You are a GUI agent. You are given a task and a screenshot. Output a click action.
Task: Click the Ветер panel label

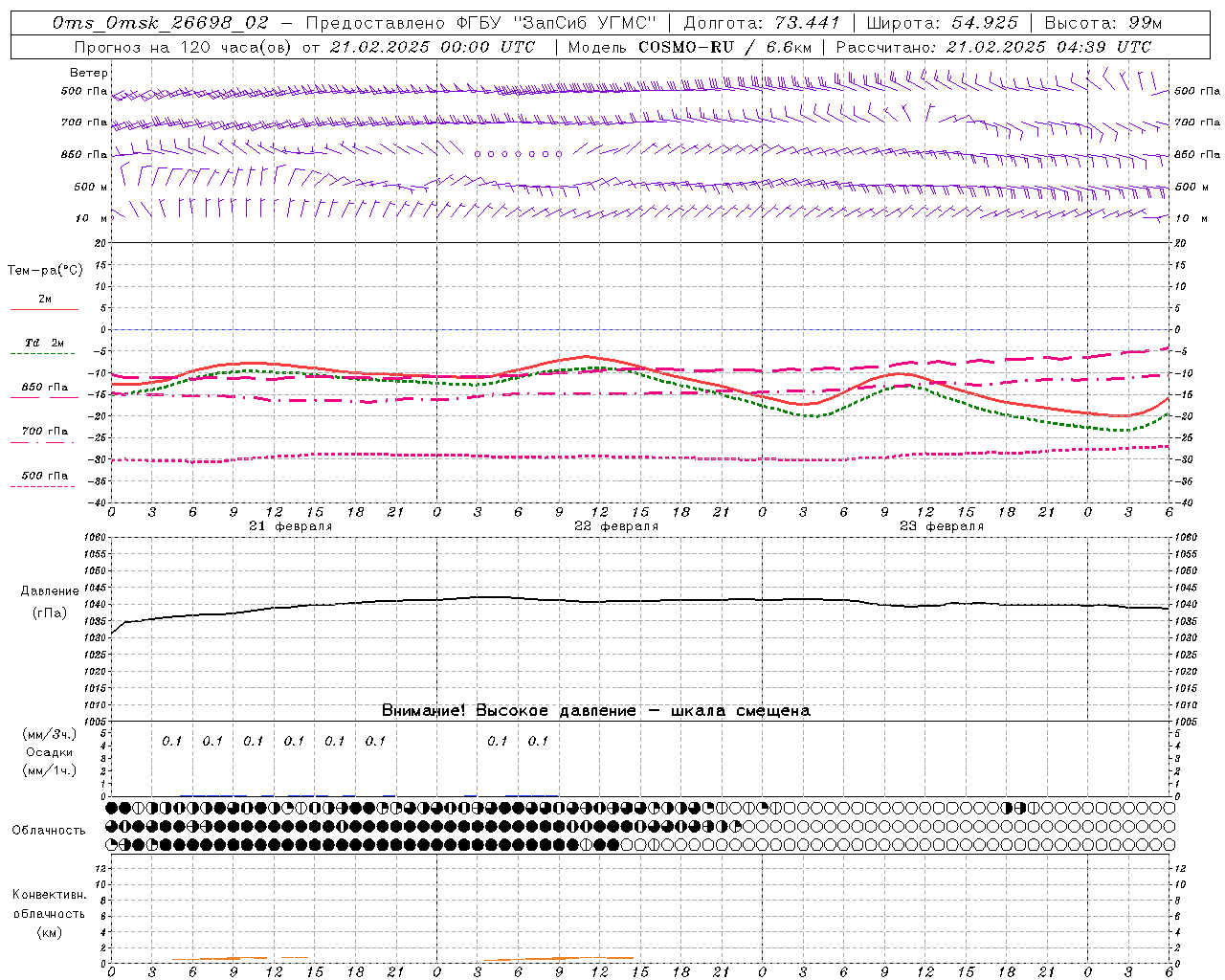pos(89,73)
